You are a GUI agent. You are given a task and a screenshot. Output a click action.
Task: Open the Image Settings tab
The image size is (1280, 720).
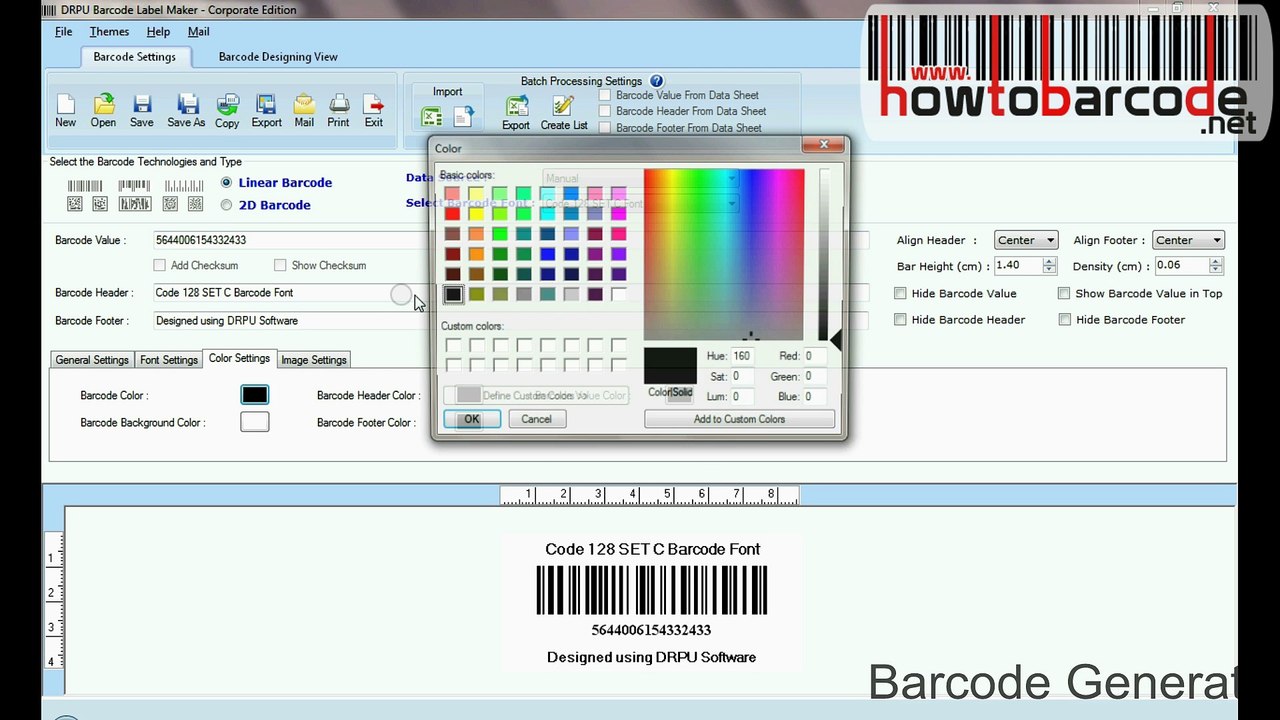[x=314, y=360]
